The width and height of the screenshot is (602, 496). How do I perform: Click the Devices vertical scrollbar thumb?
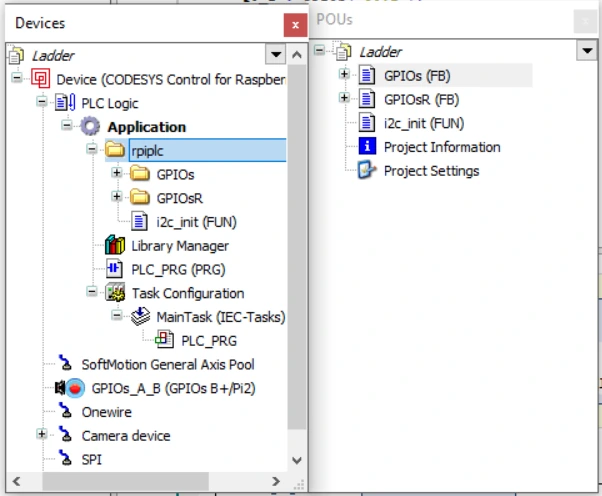(296, 247)
